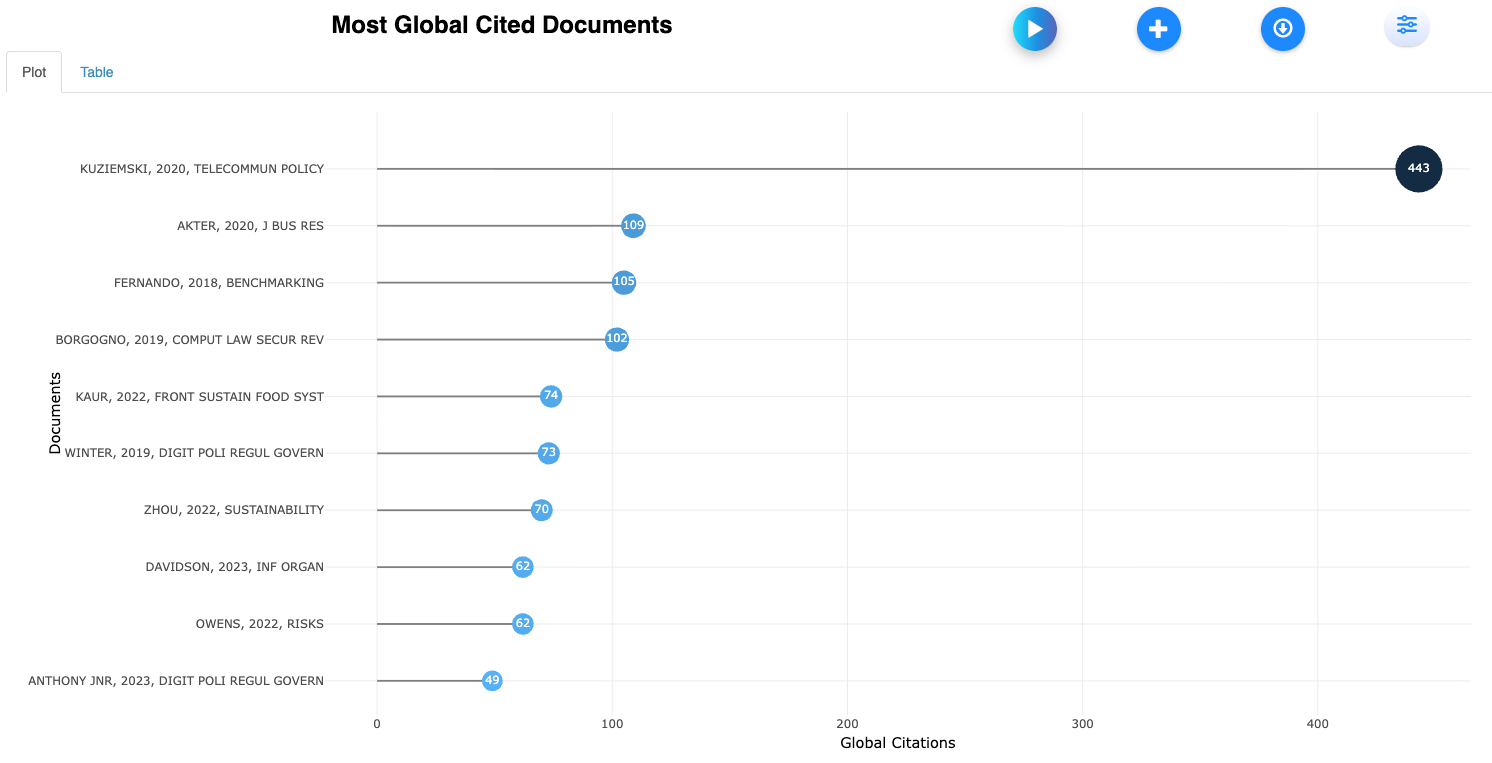
Task: Click the Most Global Cited Documents heading
Action: (501, 25)
